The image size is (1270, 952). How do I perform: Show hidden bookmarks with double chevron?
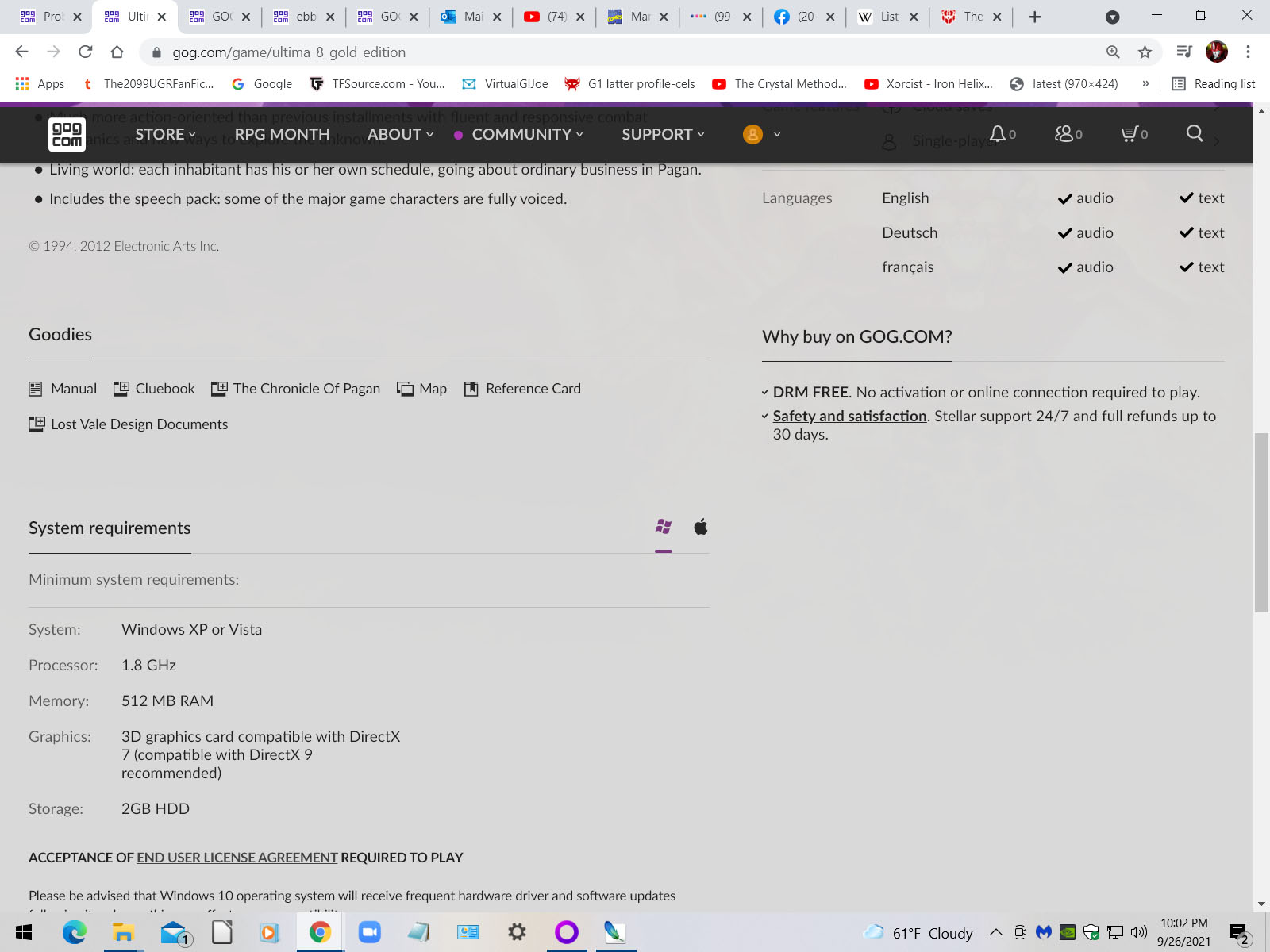pos(1145,83)
